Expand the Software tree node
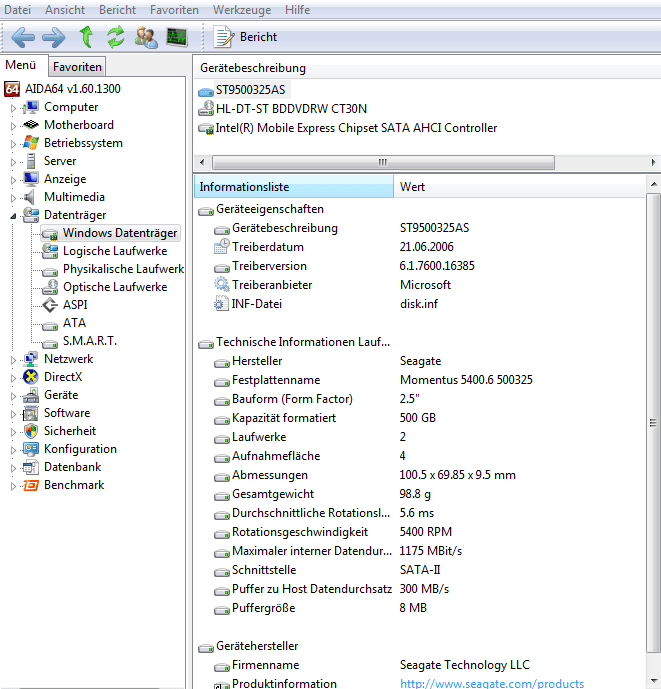The image size is (661, 689). (13, 414)
